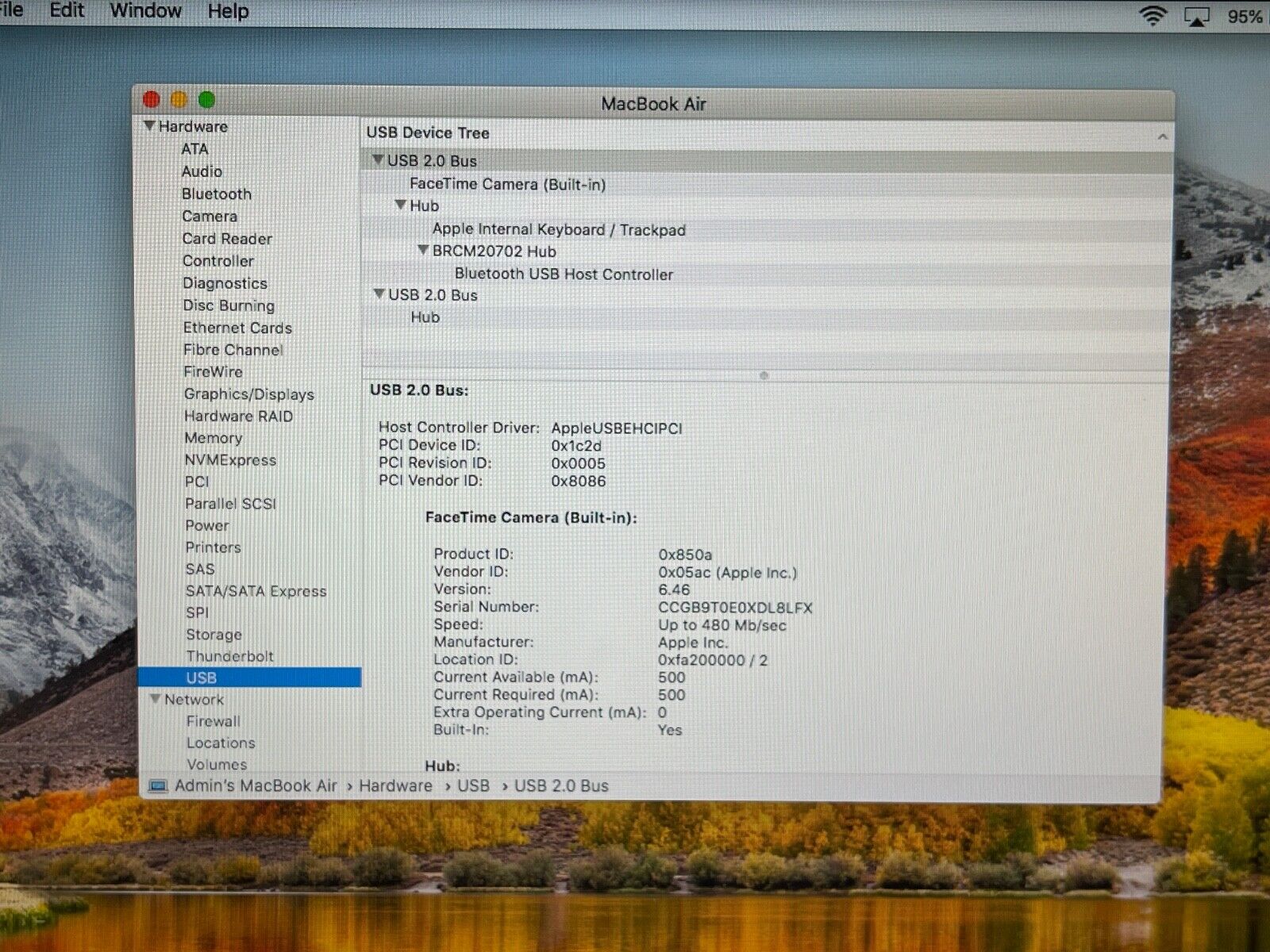Collapse the Hub node under FaceTime Camera
This screenshot has width=1270, height=952.
pyautogui.click(x=401, y=205)
